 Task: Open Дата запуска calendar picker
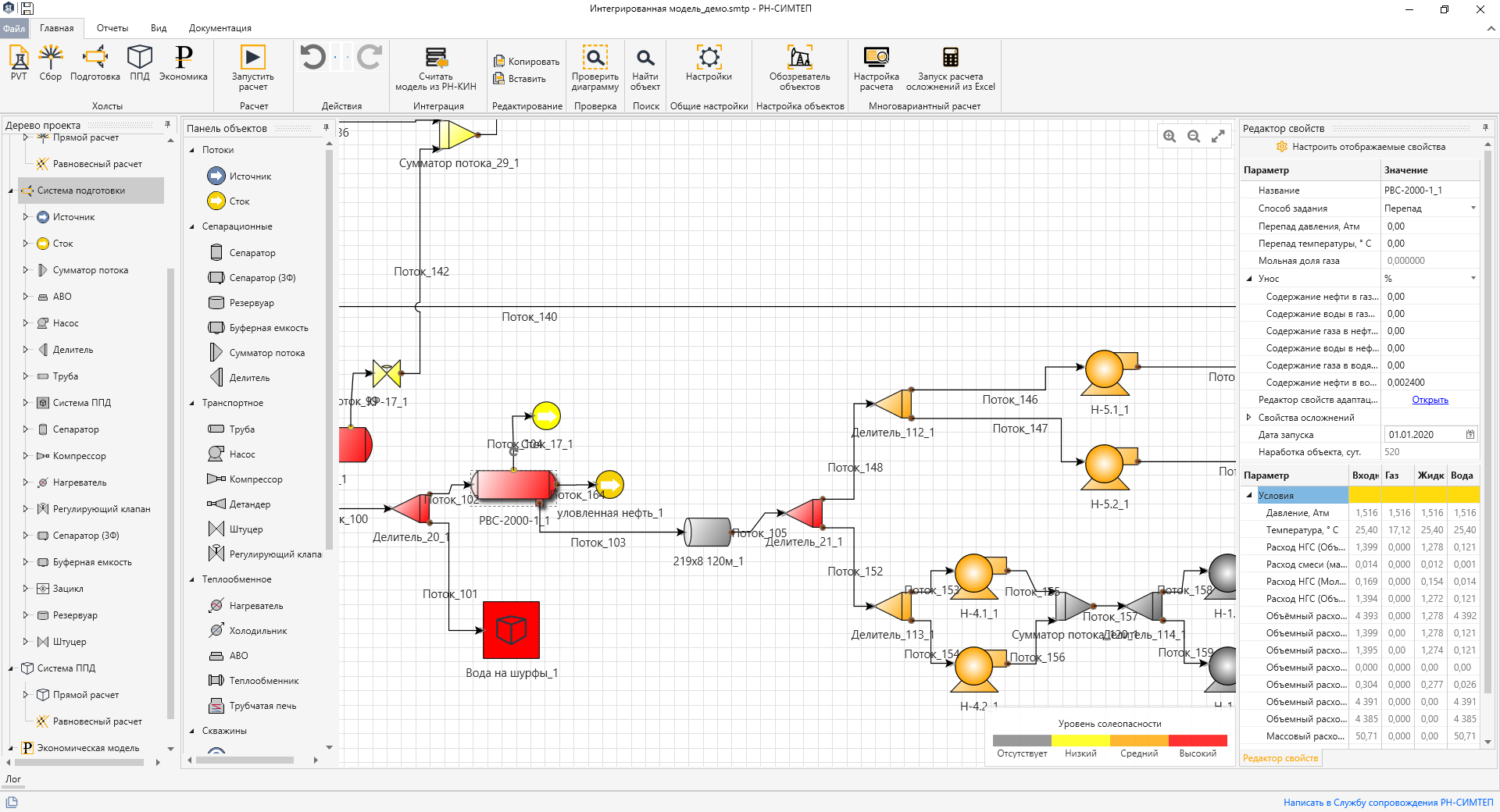1470,435
